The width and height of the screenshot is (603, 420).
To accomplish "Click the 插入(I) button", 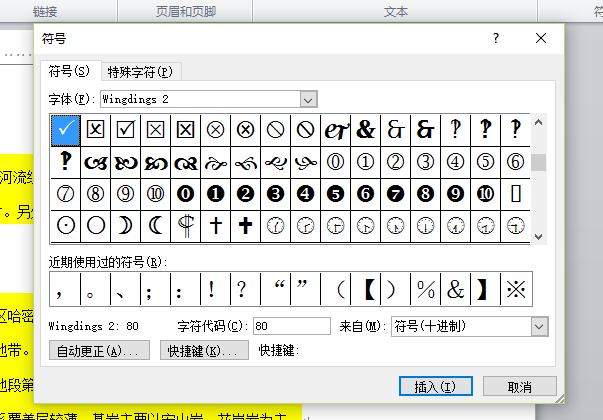I will (x=436, y=386).
